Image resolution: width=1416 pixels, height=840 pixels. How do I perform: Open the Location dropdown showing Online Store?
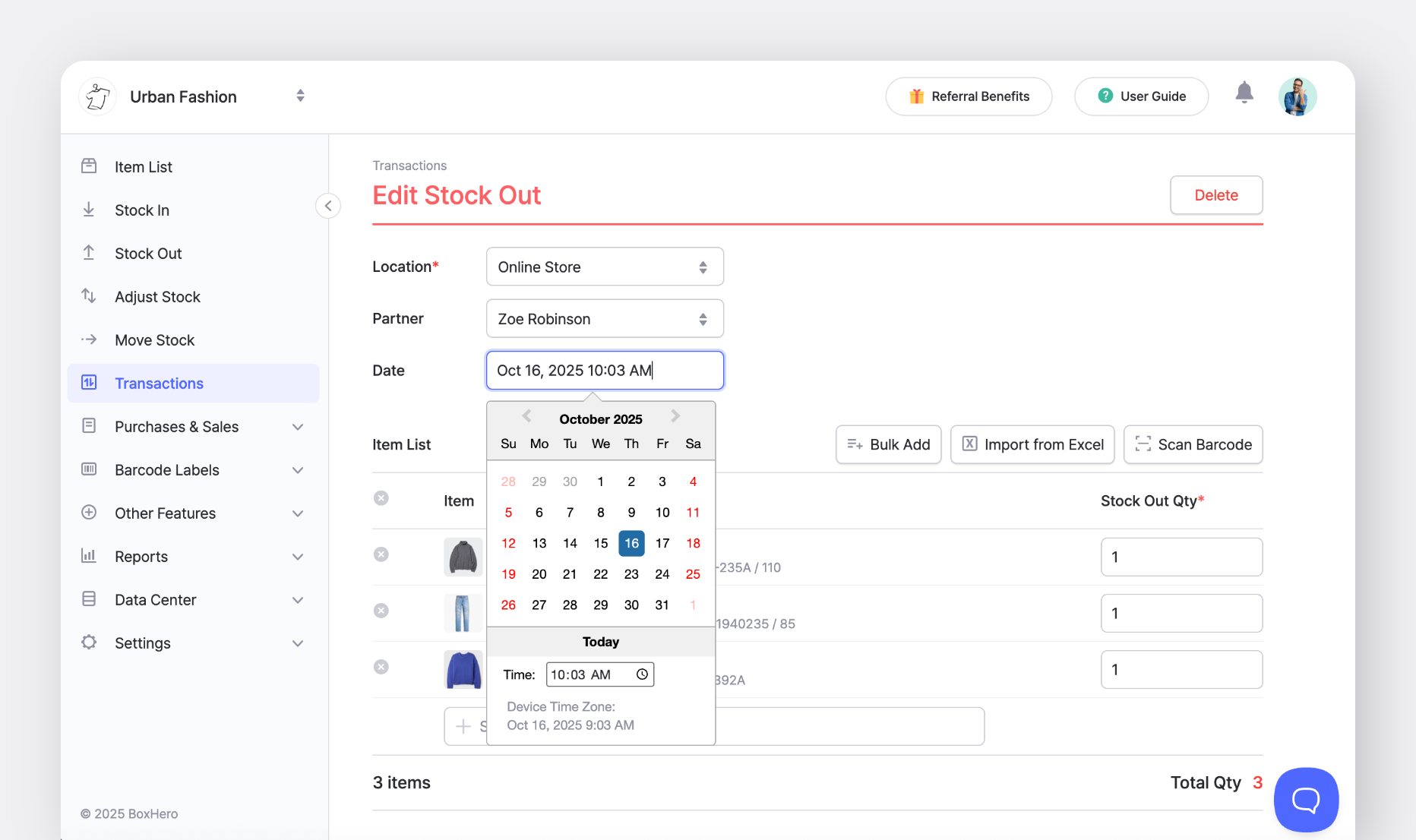[x=604, y=267]
